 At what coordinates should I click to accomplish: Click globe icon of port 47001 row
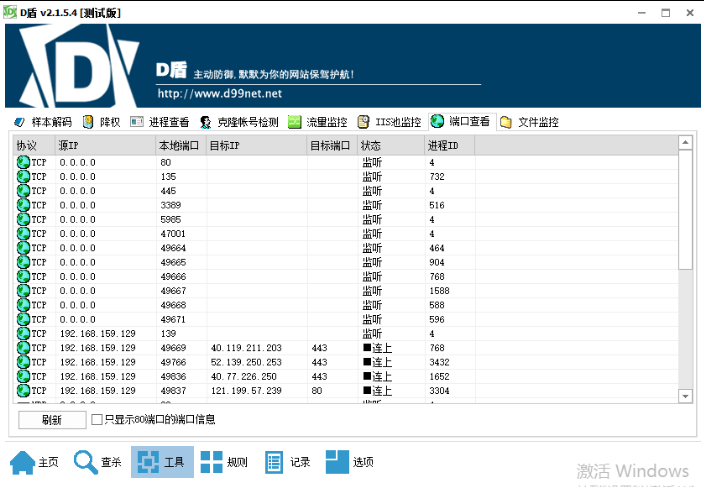coord(23,233)
